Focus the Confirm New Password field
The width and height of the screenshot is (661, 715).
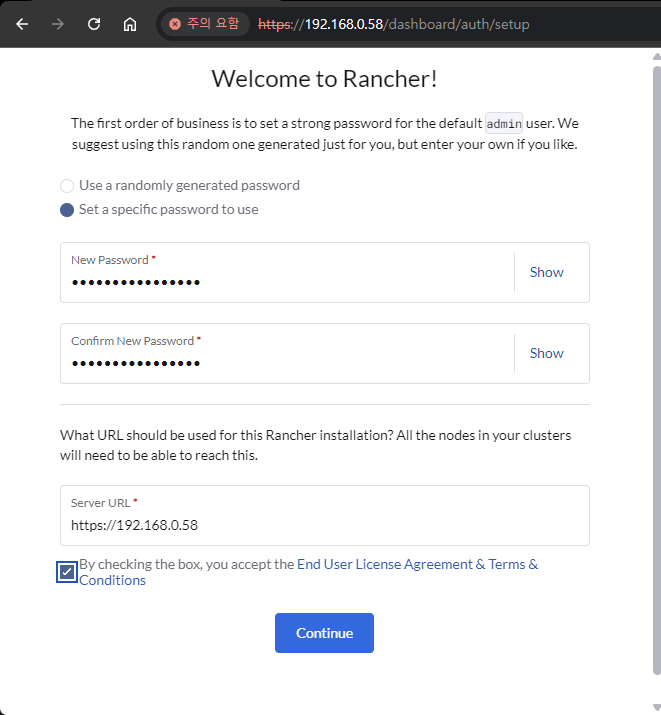(285, 363)
